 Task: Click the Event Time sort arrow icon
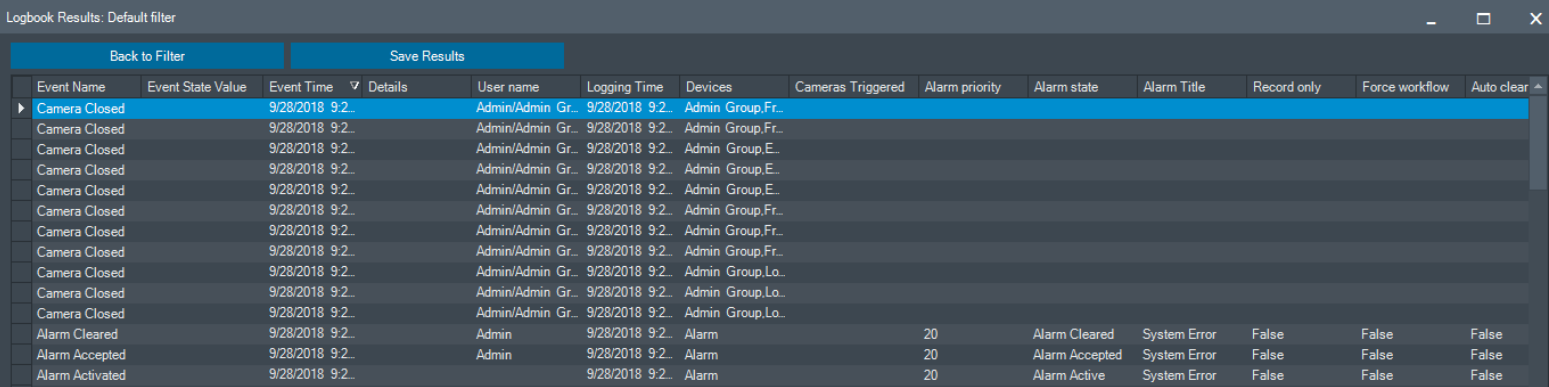click(354, 87)
